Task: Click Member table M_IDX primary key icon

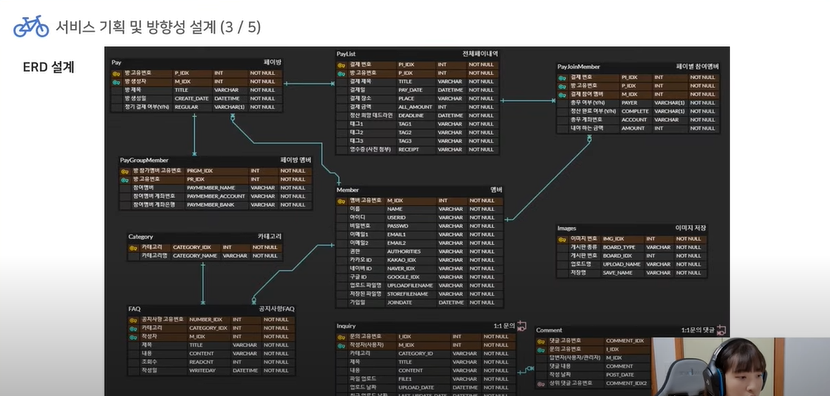Action: tap(341, 201)
